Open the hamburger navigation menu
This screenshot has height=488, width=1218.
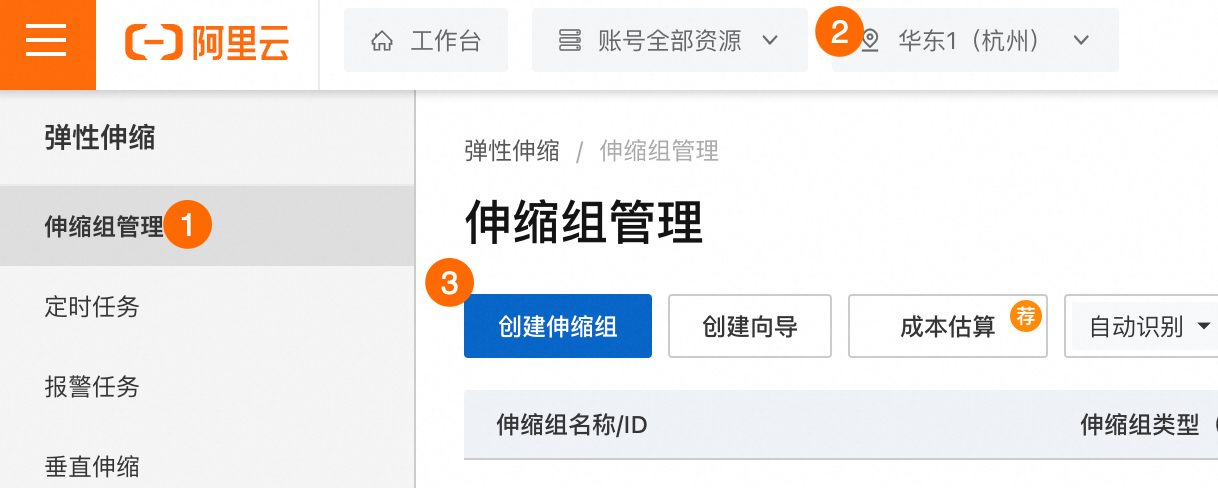point(47,43)
